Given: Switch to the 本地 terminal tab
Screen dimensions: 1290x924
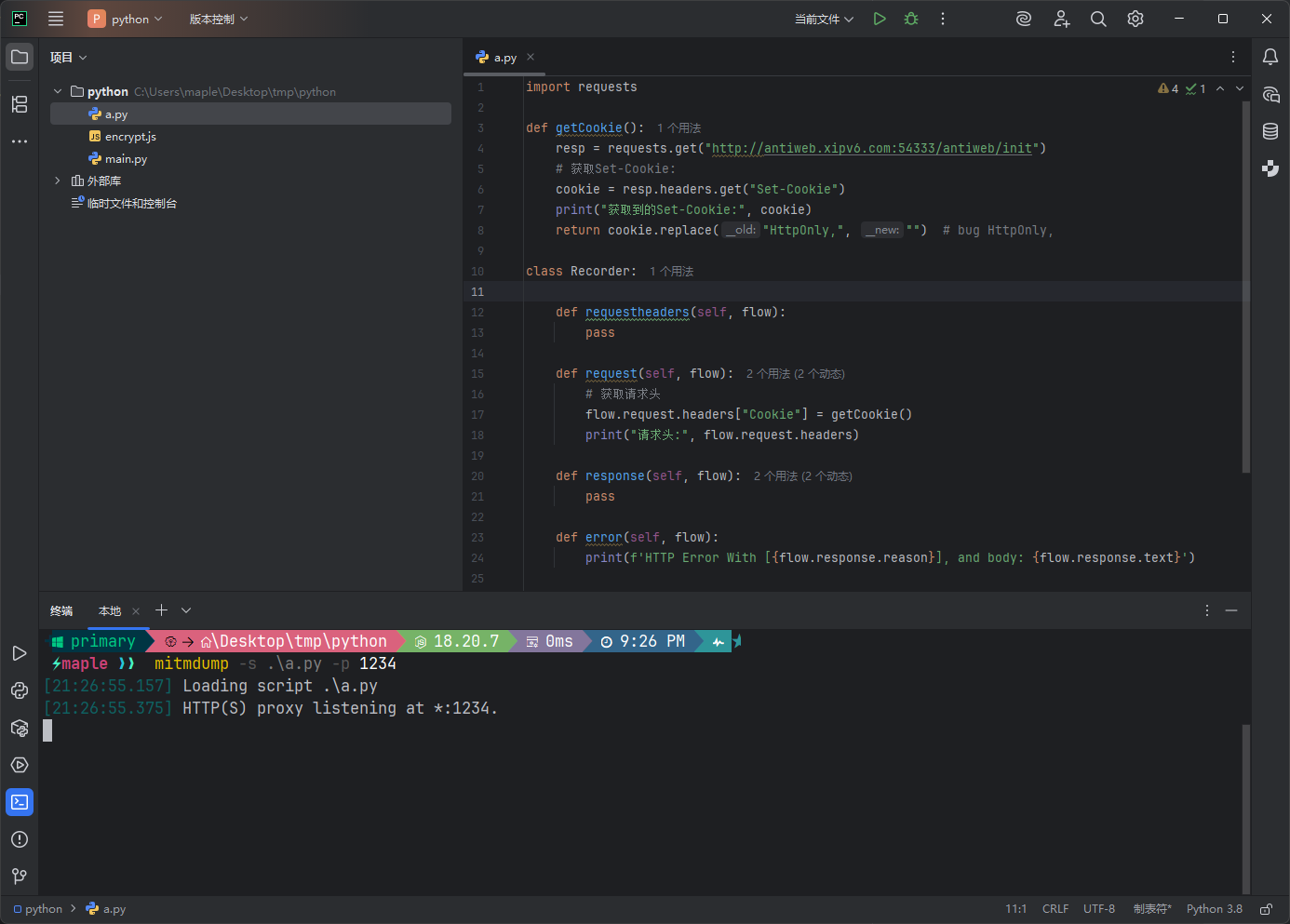Looking at the screenshot, I should (x=110, y=611).
